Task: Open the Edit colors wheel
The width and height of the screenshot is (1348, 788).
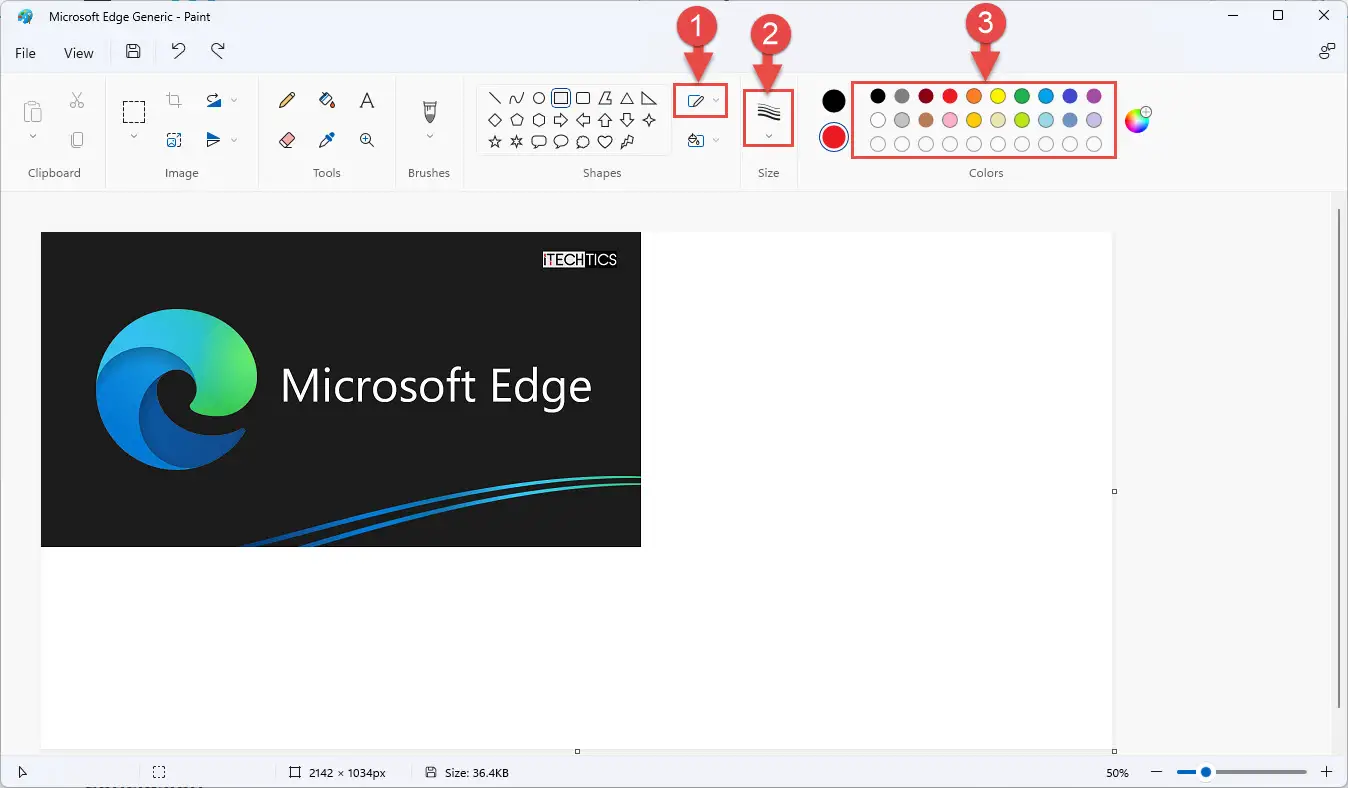Action: (x=1138, y=120)
